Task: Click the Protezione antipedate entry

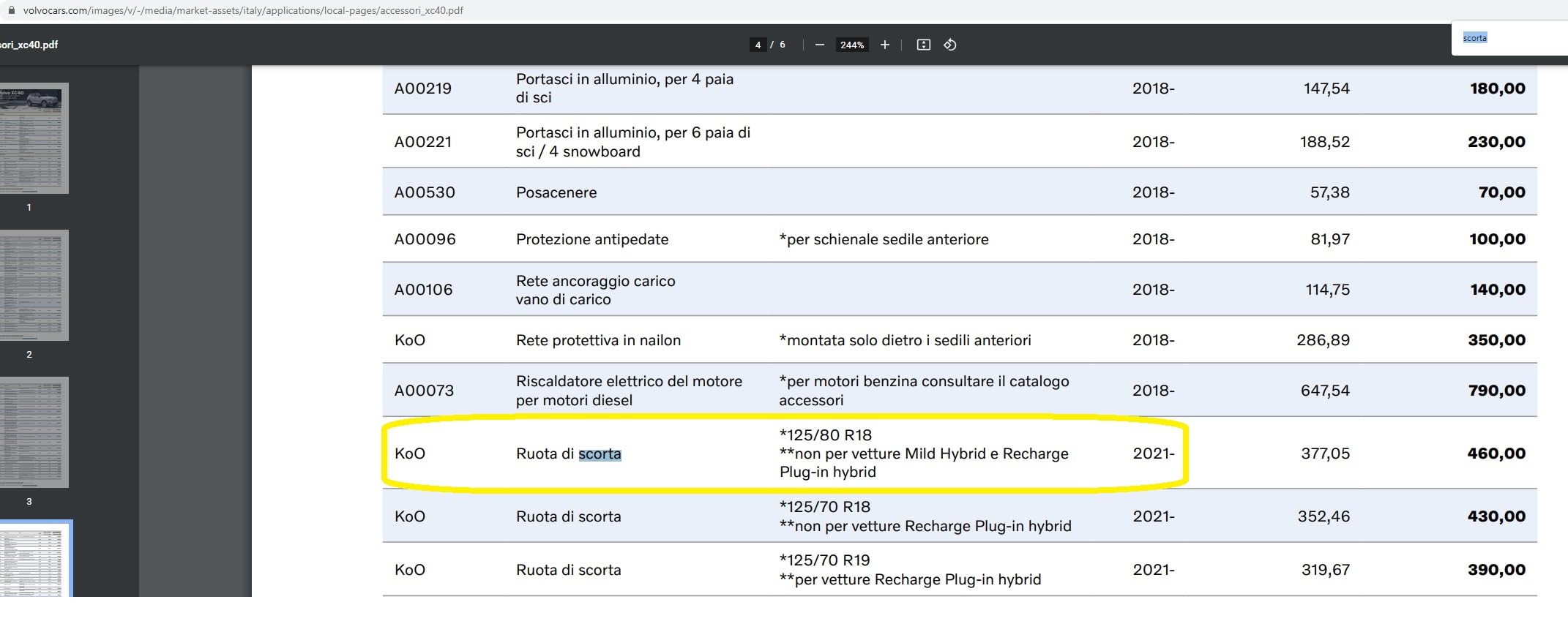Action: [x=592, y=239]
